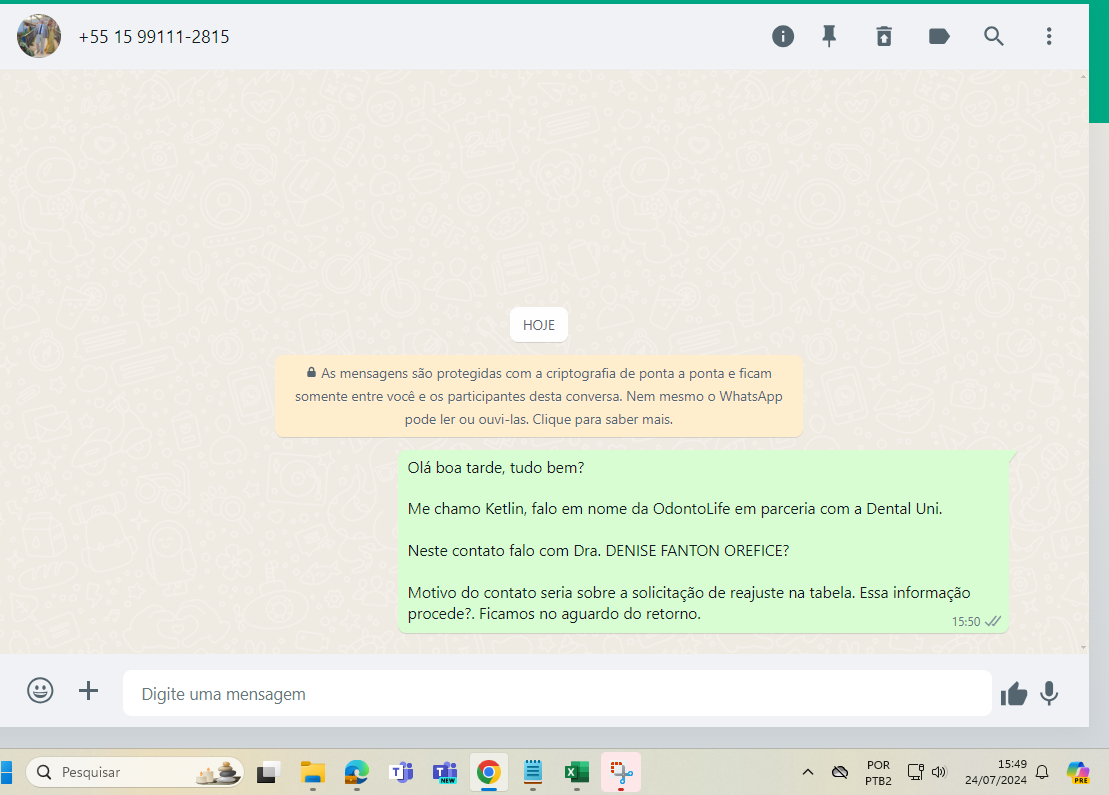The height and width of the screenshot is (795, 1109).
Task: Delete chat using the trash icon
Action: 884,36
